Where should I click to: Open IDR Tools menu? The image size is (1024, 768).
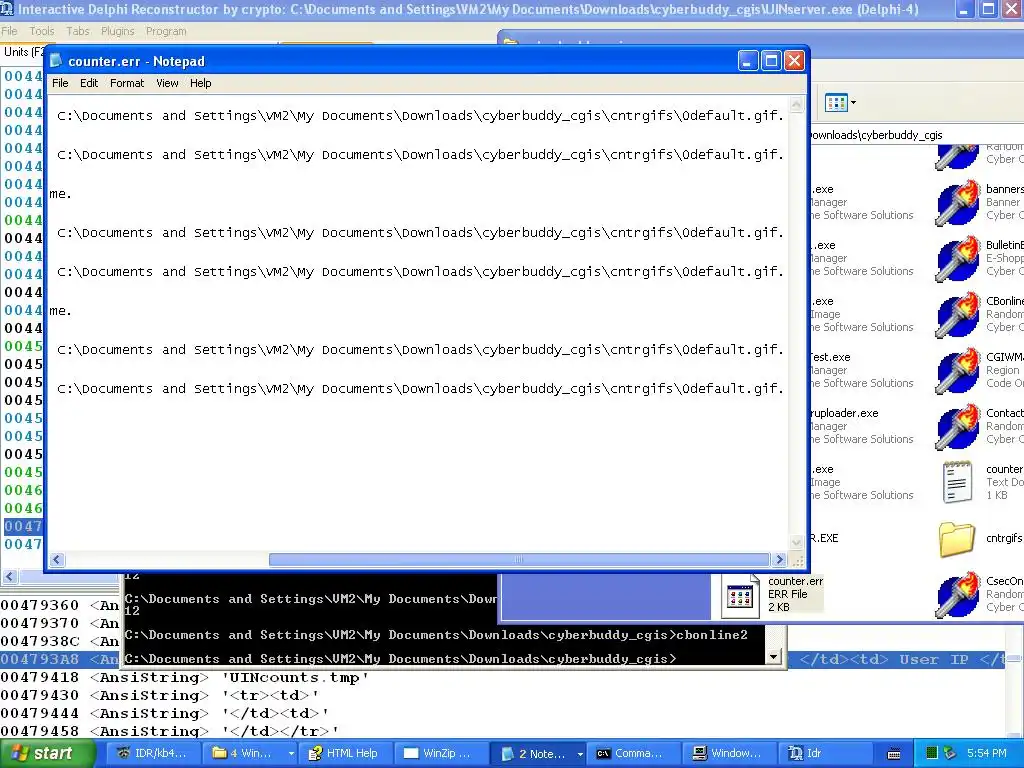coord(42,31)
